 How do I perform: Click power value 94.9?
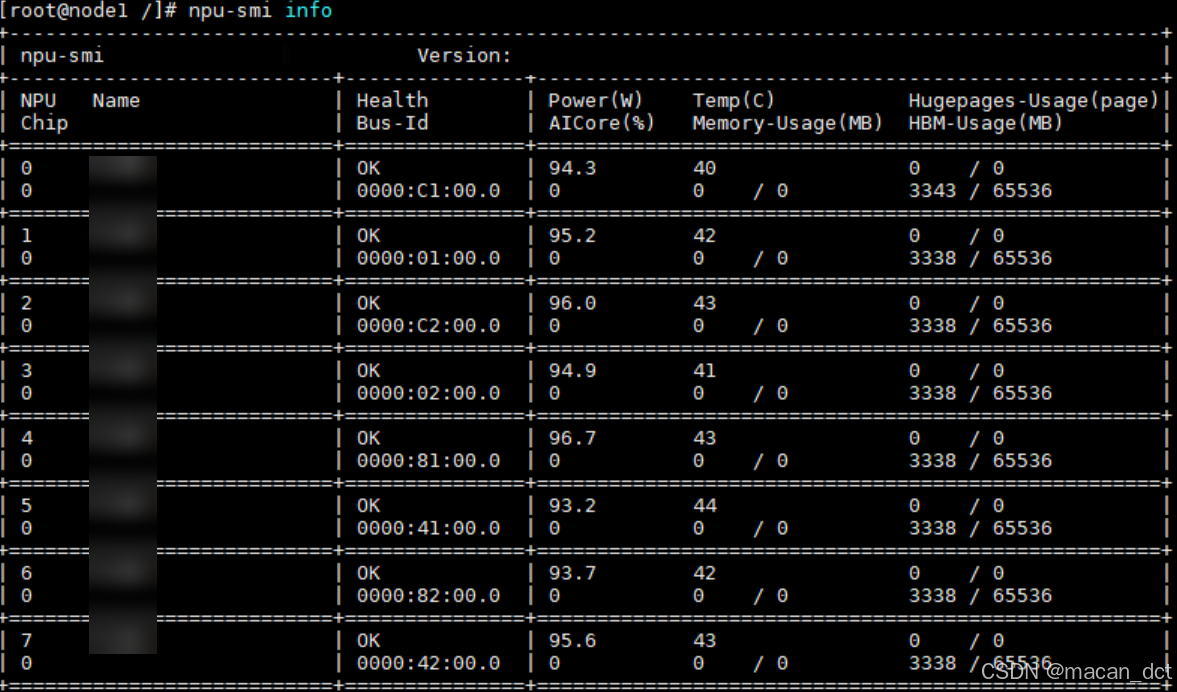[572, 371]
